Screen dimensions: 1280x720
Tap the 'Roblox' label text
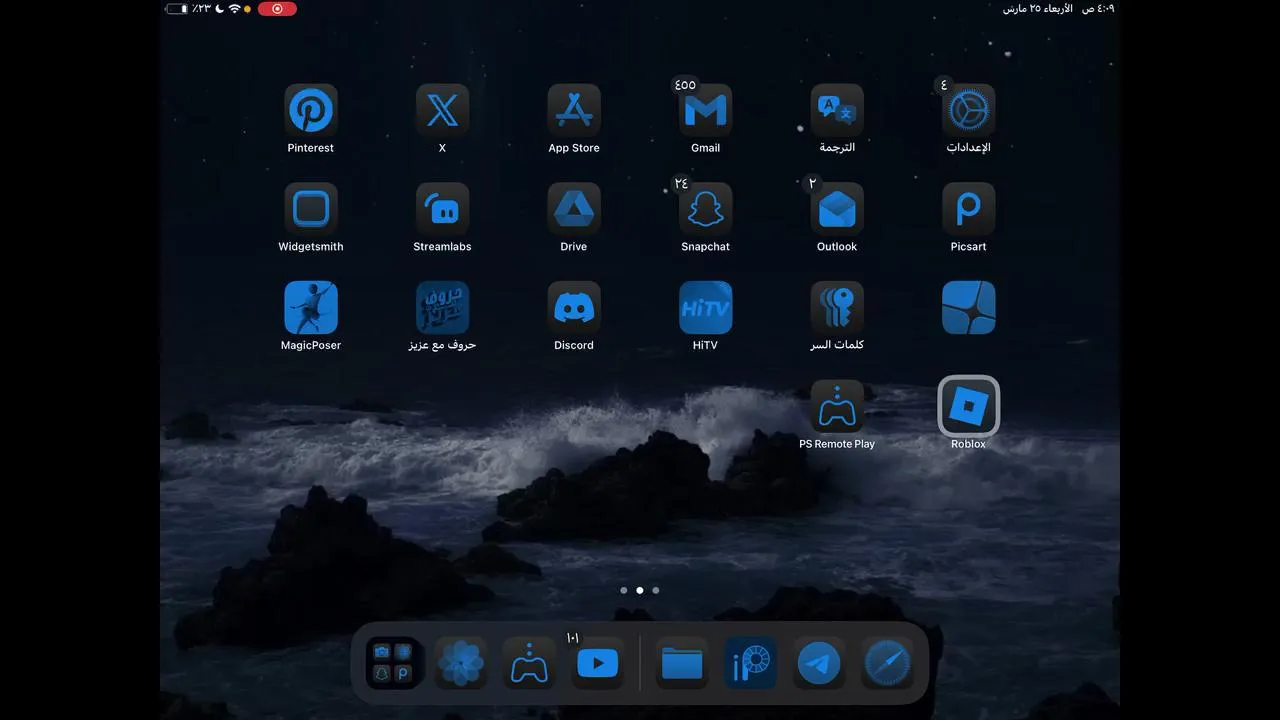(x=969, y=444)
